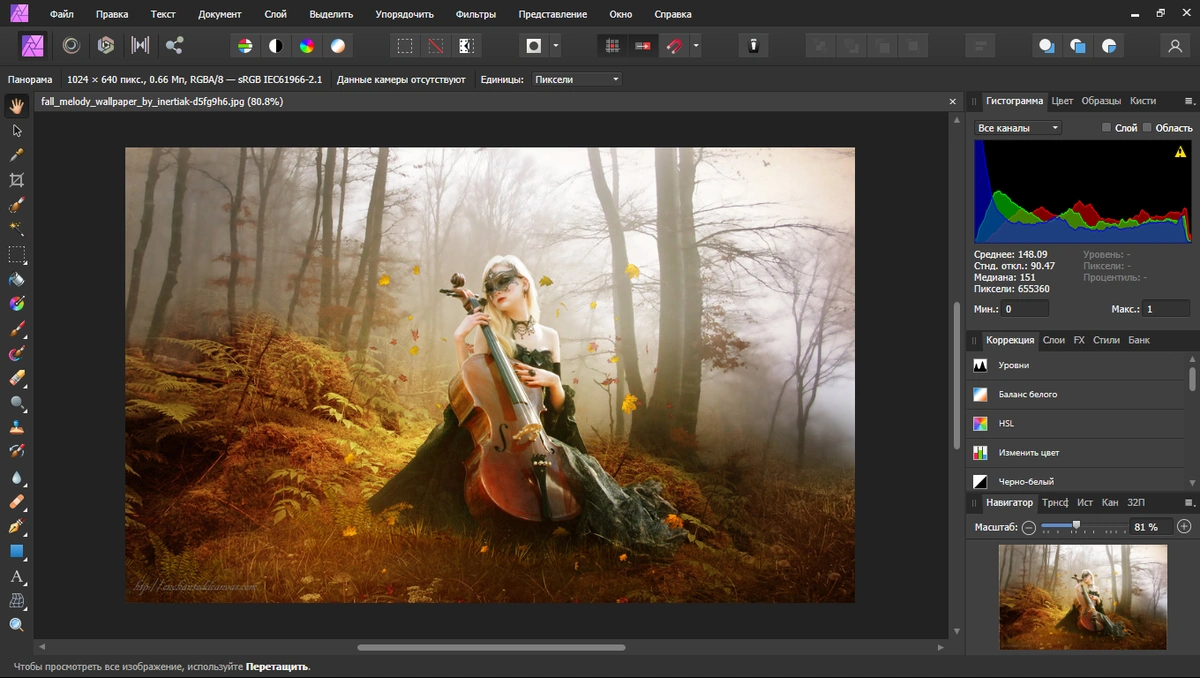The width and height of the screenshot is (1200, 678).
Task: Add an Изменить цвет adjustment
Action: [1076, 452]
